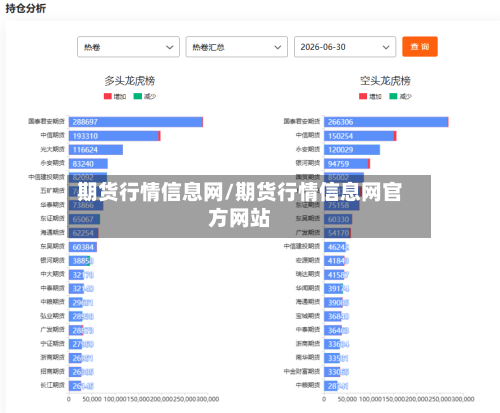The width and height of the screenshot is (500, 413).
Task: Toggle 减少 legend in 多头龙虎榜 chart
Action: (x=145, y=96)
